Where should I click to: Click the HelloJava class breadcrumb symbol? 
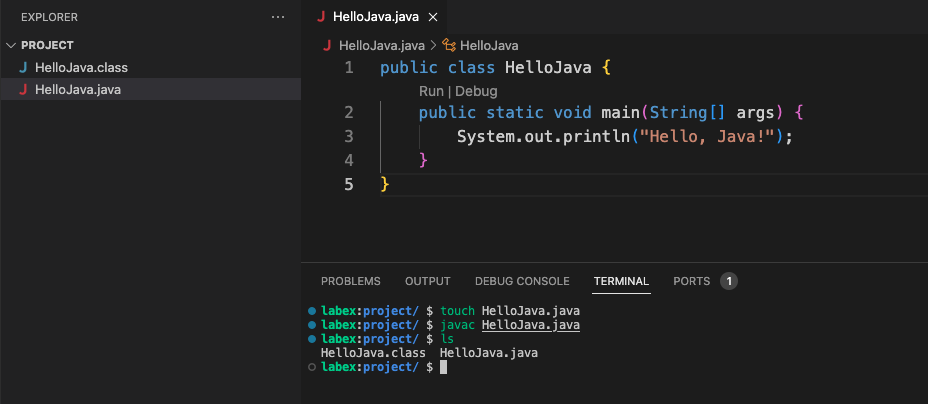click(x=489, y=46)
